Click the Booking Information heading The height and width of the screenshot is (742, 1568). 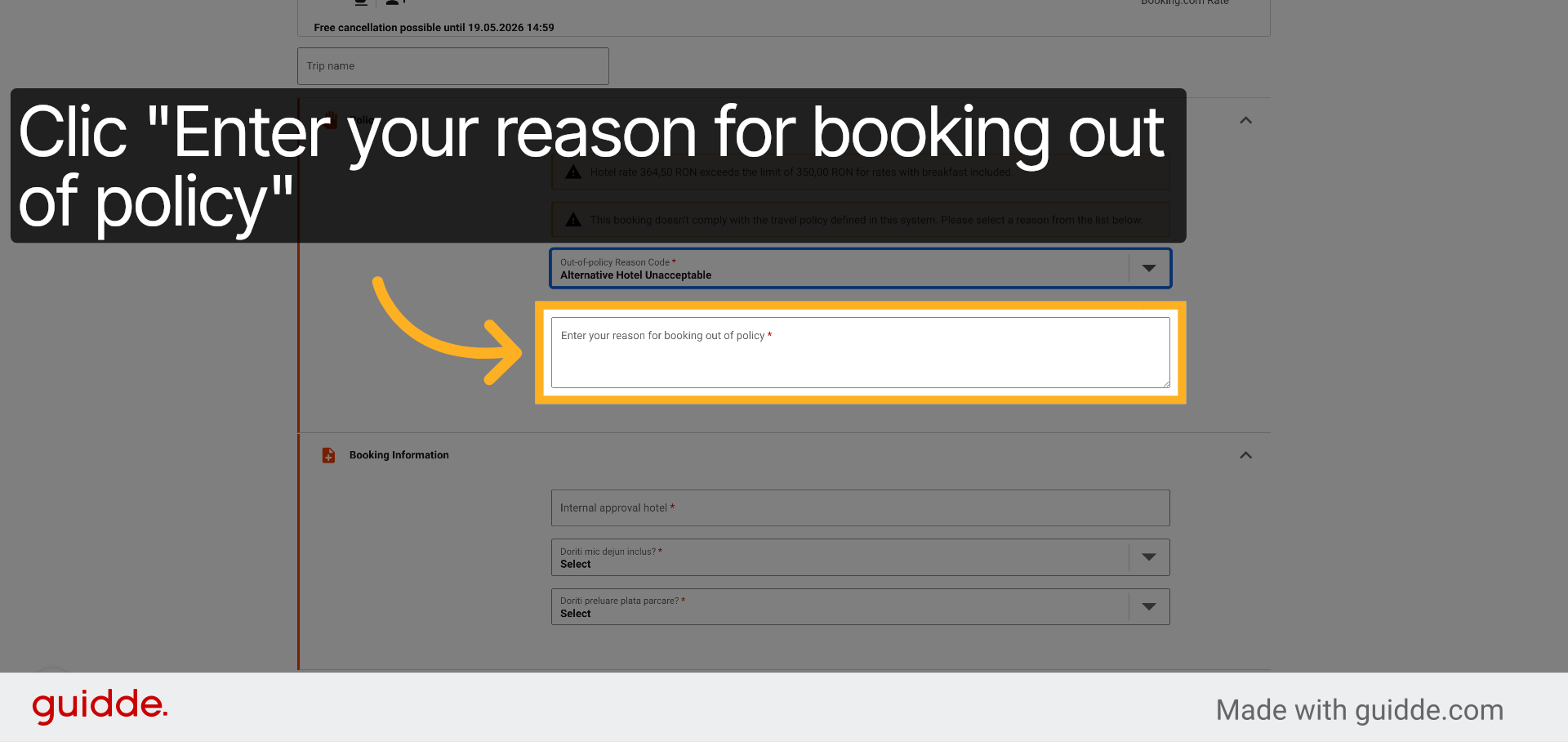pyautogui.click(x=399, y=455)
